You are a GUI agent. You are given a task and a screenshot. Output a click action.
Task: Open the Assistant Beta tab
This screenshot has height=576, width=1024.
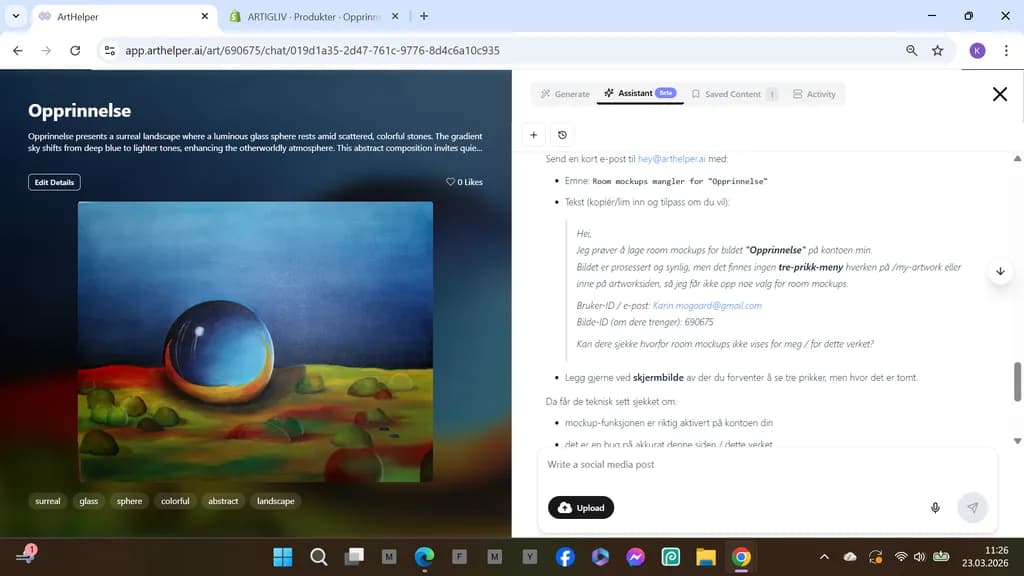point(640,93)
